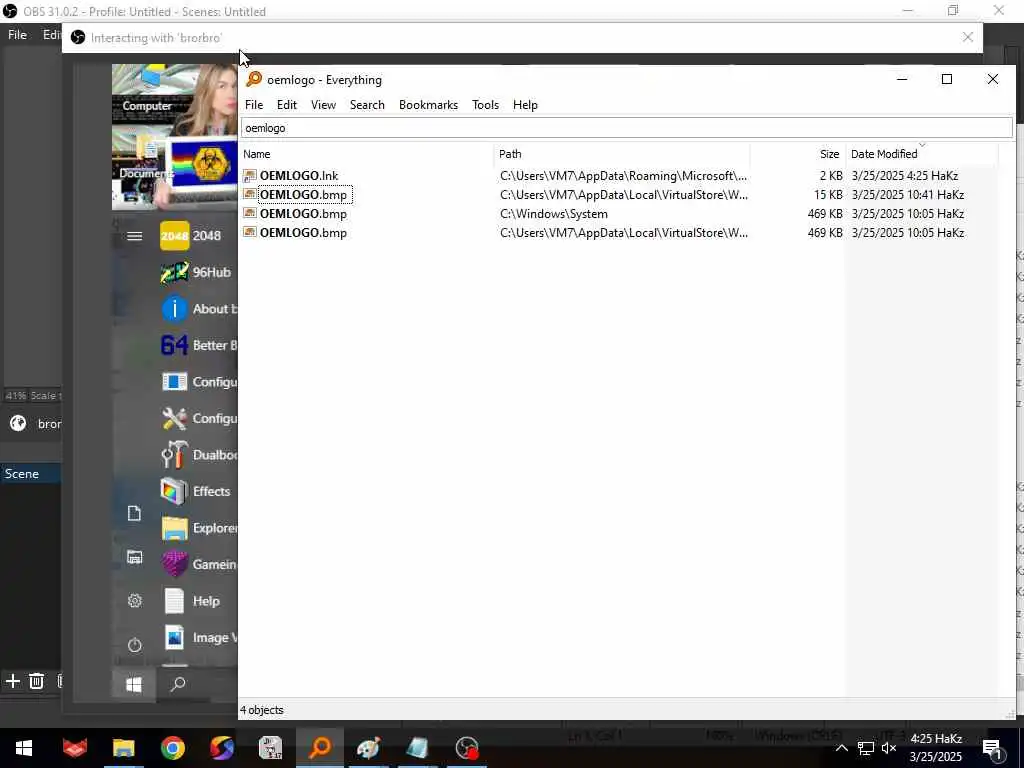Click the 3/25/2025 10:41 HaKz date cell

point(908,195)
